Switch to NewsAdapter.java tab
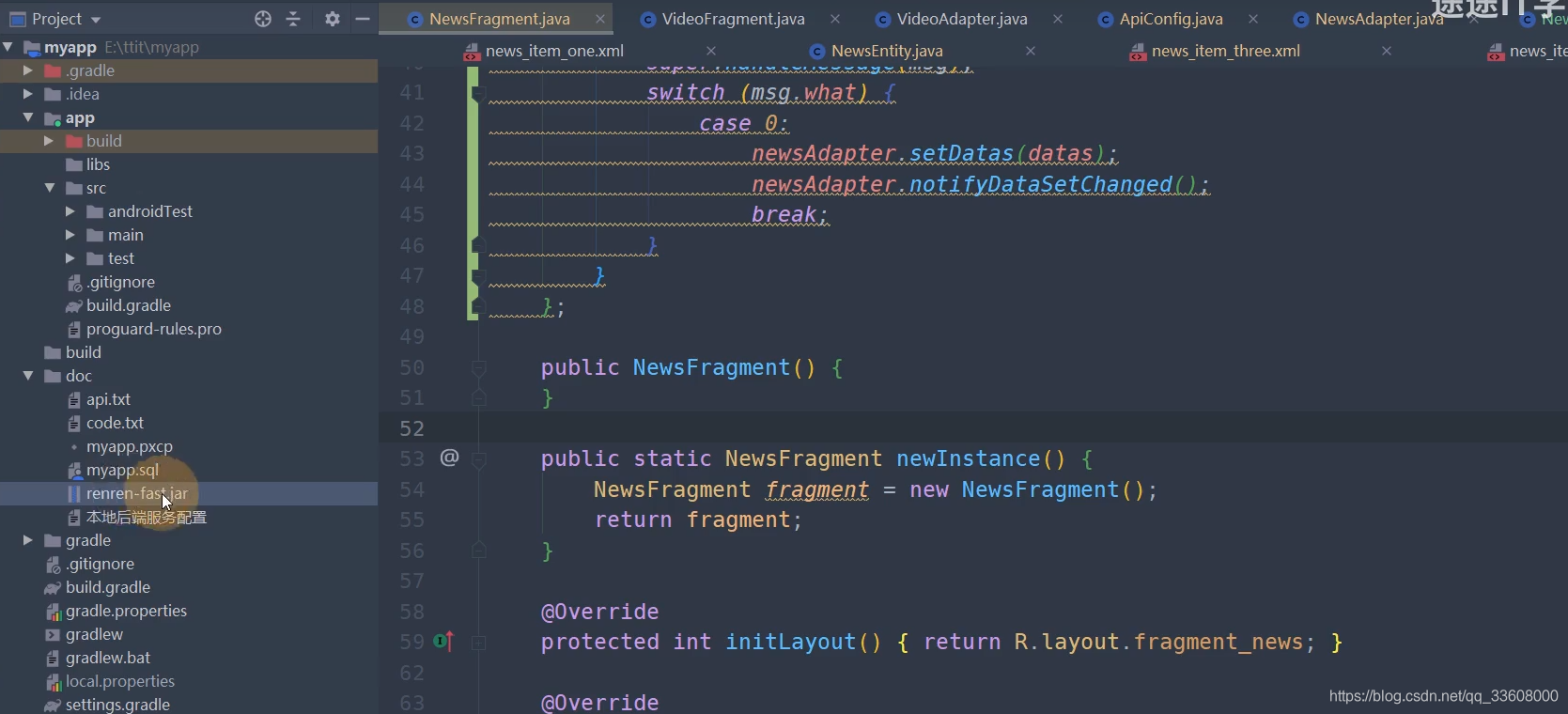Image resolution: width=1568 pixels, height=714 pixels. 1378,19
